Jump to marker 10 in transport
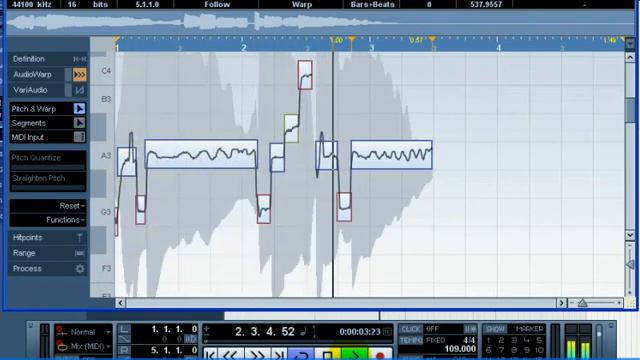 pyautogui.click(x=539, y=350)
